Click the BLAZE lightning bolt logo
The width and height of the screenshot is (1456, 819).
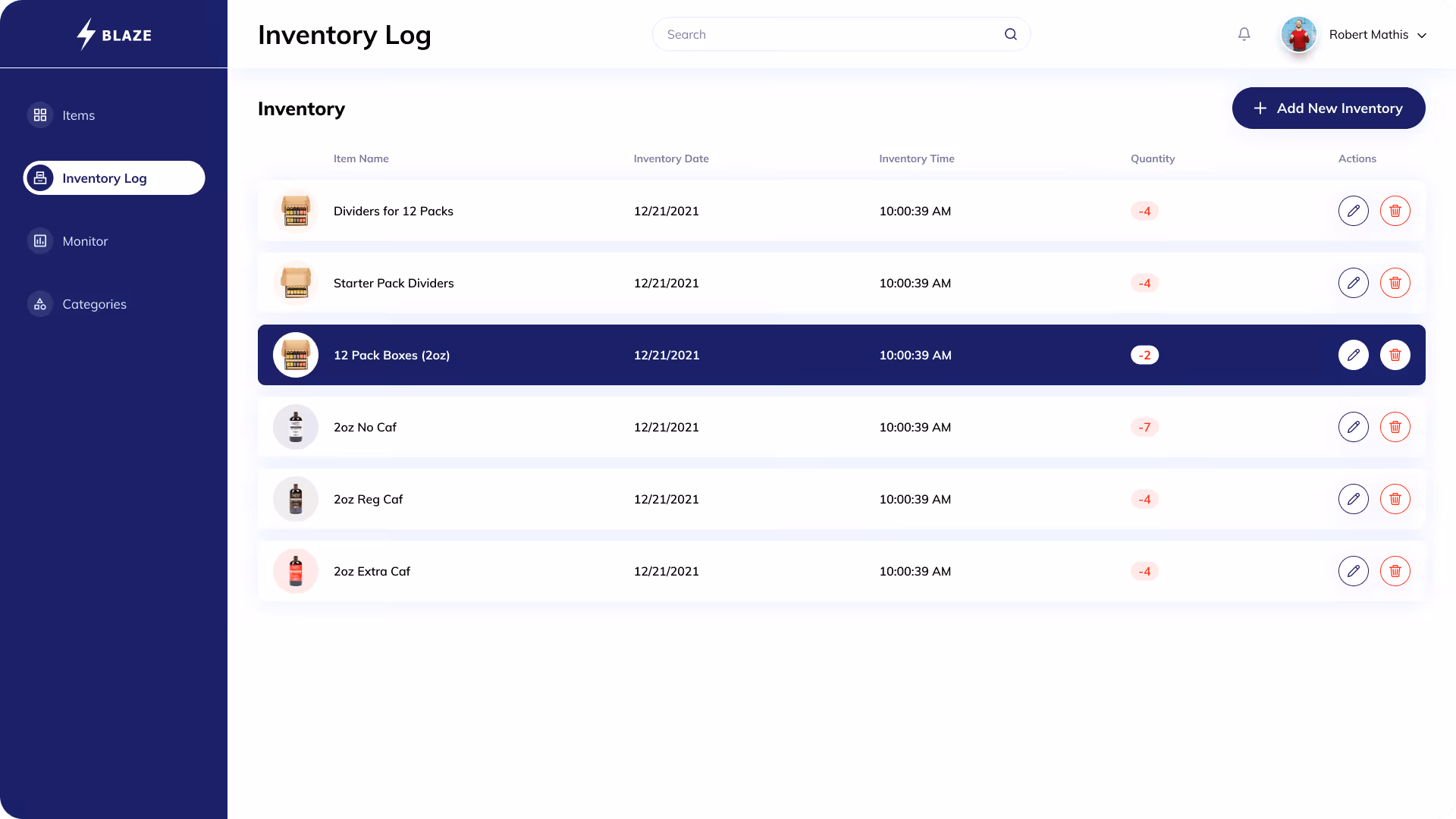85,34
